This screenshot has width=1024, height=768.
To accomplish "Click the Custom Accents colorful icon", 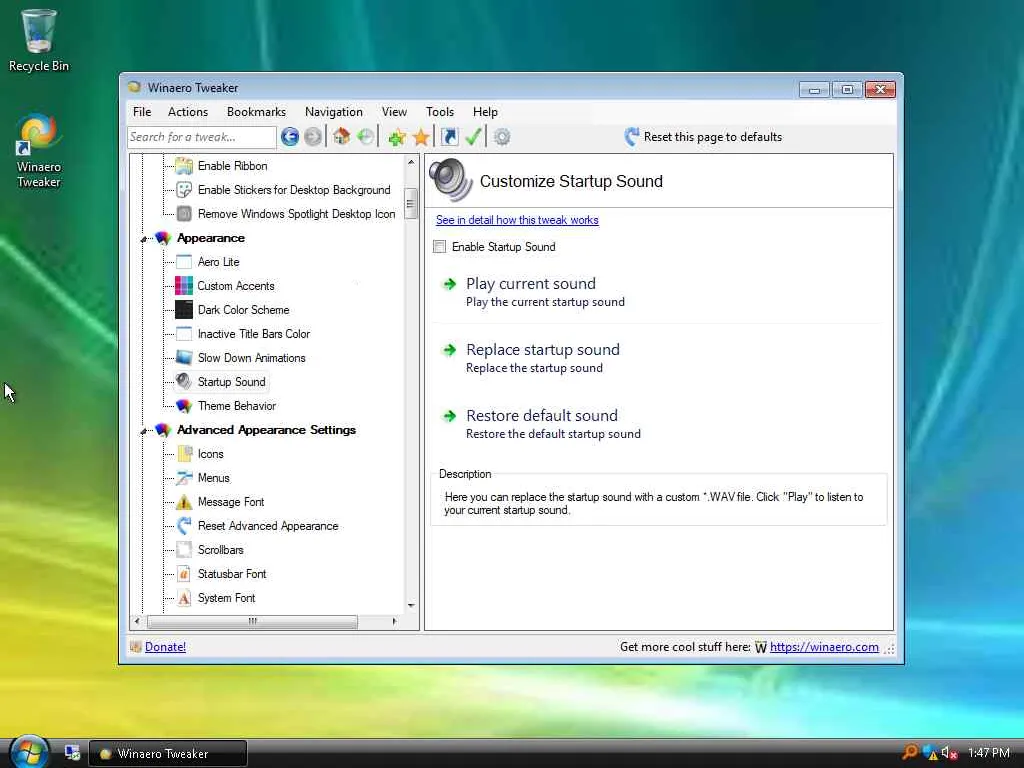I will pos(184,285).
